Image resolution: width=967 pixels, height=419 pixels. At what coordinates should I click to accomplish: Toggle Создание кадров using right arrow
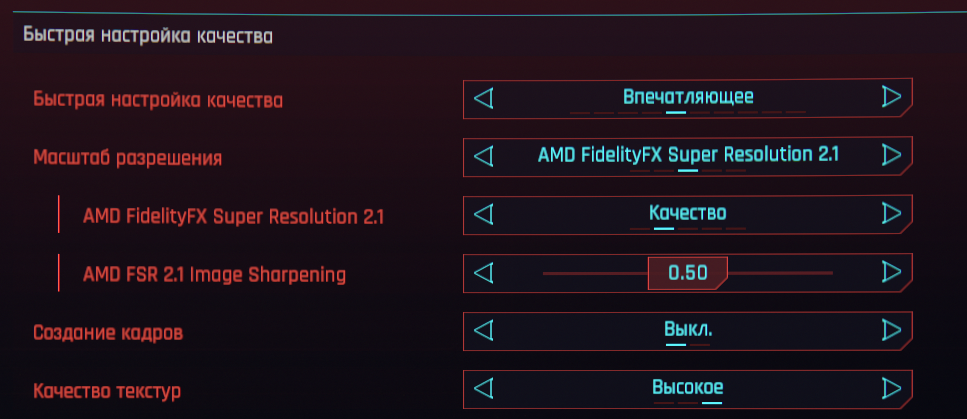[x=892, y=329]
